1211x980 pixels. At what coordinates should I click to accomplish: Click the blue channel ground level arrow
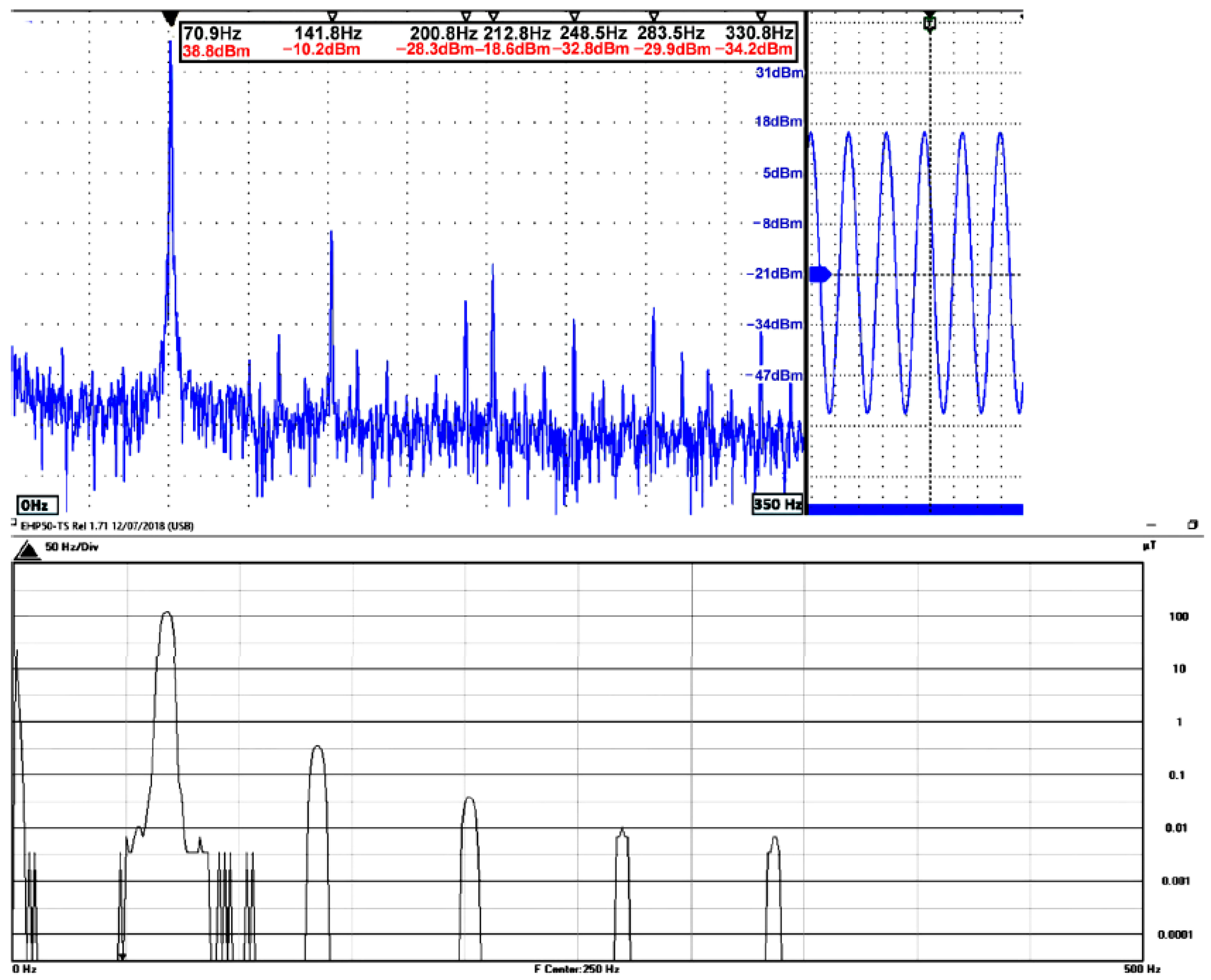point(820,274)
